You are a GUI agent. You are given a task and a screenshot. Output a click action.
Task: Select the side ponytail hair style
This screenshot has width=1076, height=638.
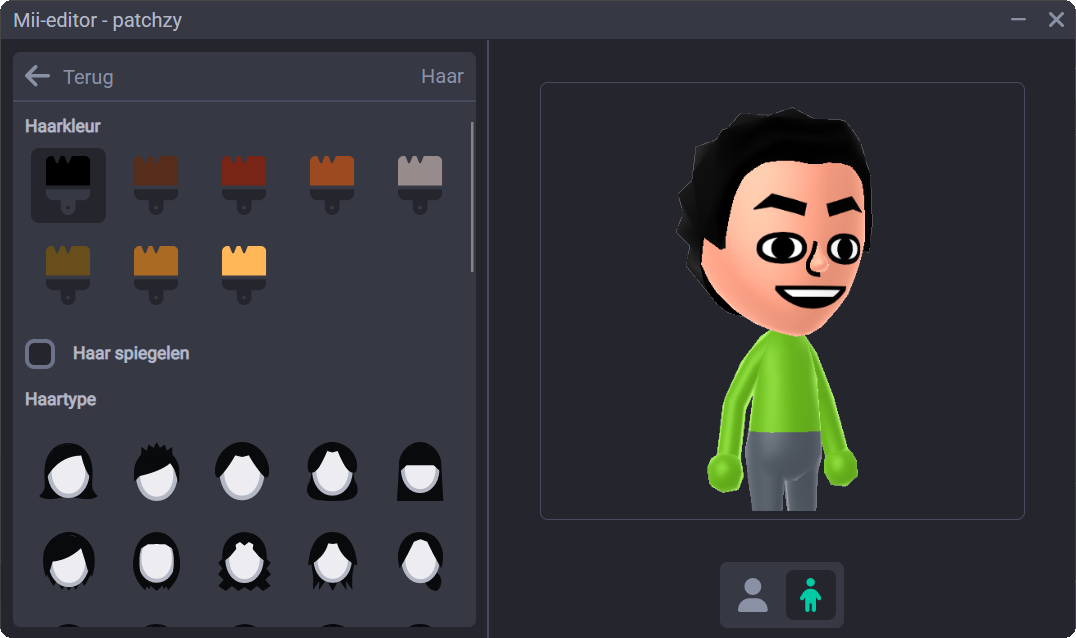tap(419, 560)
